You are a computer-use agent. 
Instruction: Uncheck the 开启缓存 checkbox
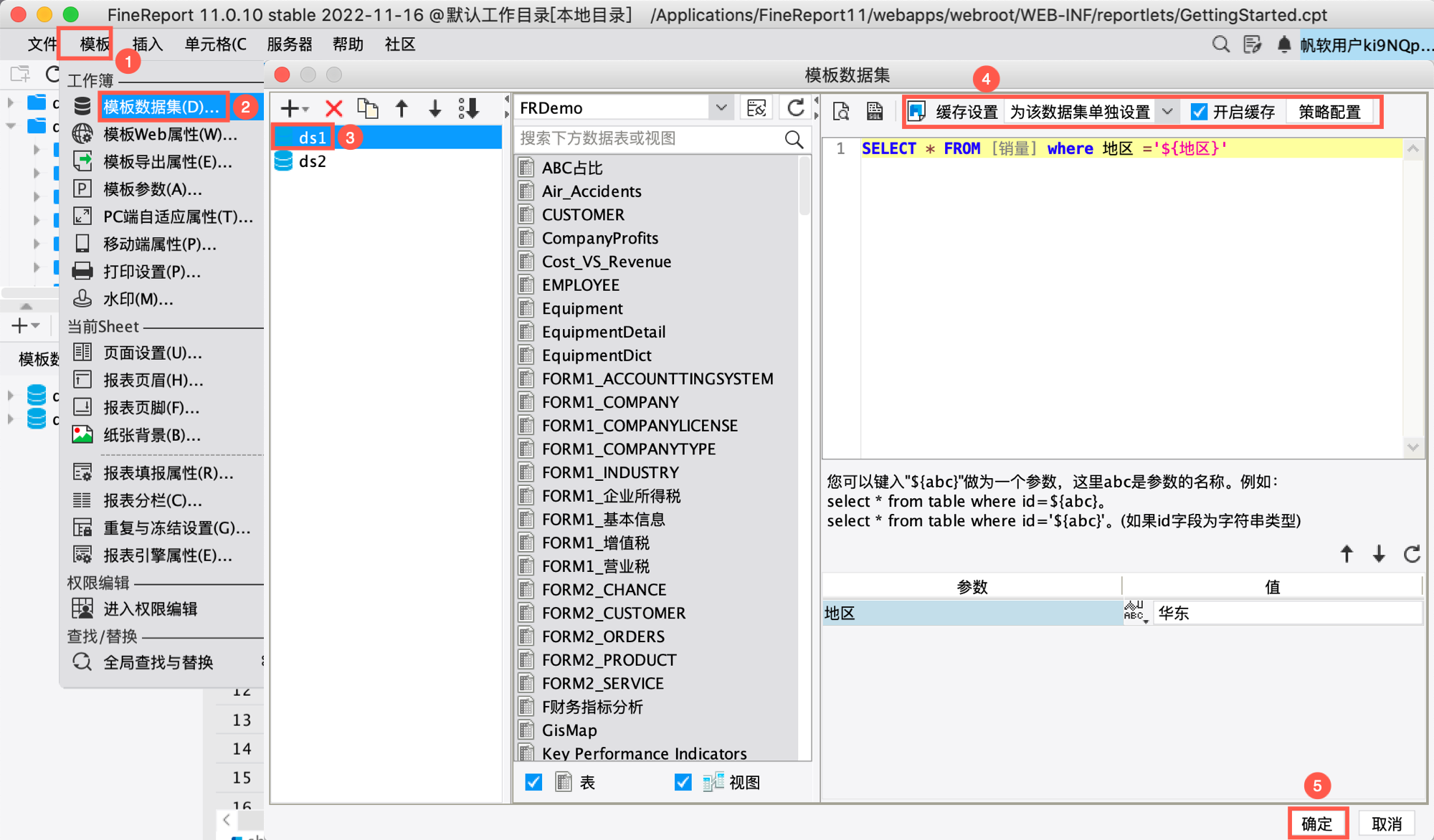coord(1199,112)
